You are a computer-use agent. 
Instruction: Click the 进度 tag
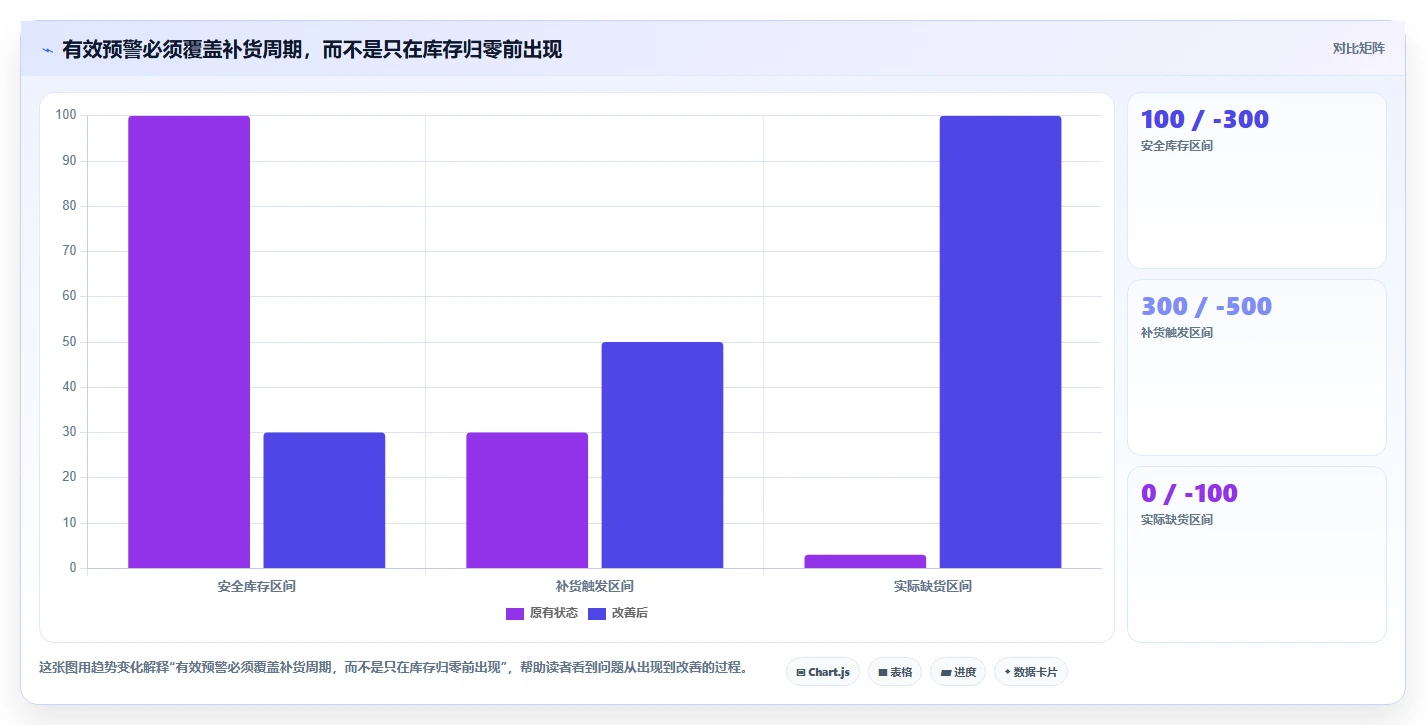[x=958, y=672]
